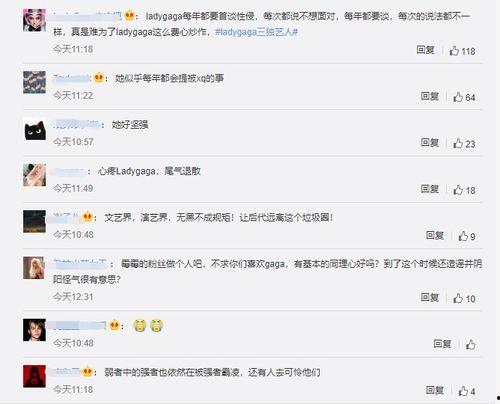Image resolution: width=500 pixels, height=404 pixels.
Task: Open the #ladygaga三独艺人# hashtag link
Action: (x=256, y=32)
